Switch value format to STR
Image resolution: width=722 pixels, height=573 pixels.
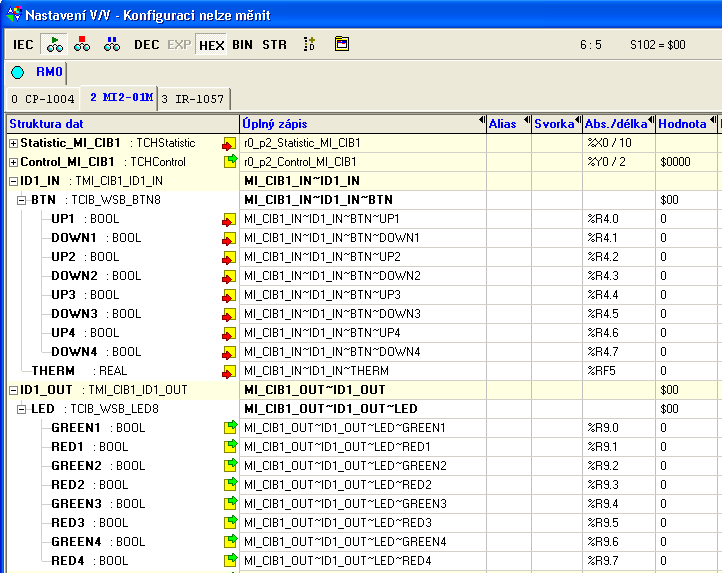(x=274, y=45)
